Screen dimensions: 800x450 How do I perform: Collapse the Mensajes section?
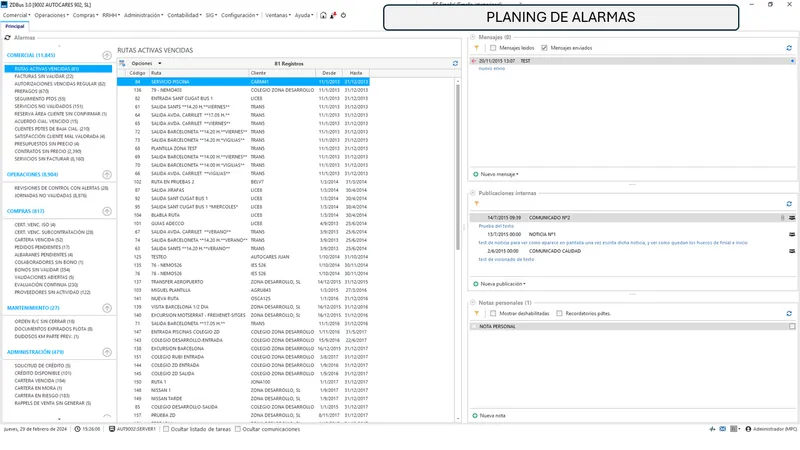(x=472, y=37)
